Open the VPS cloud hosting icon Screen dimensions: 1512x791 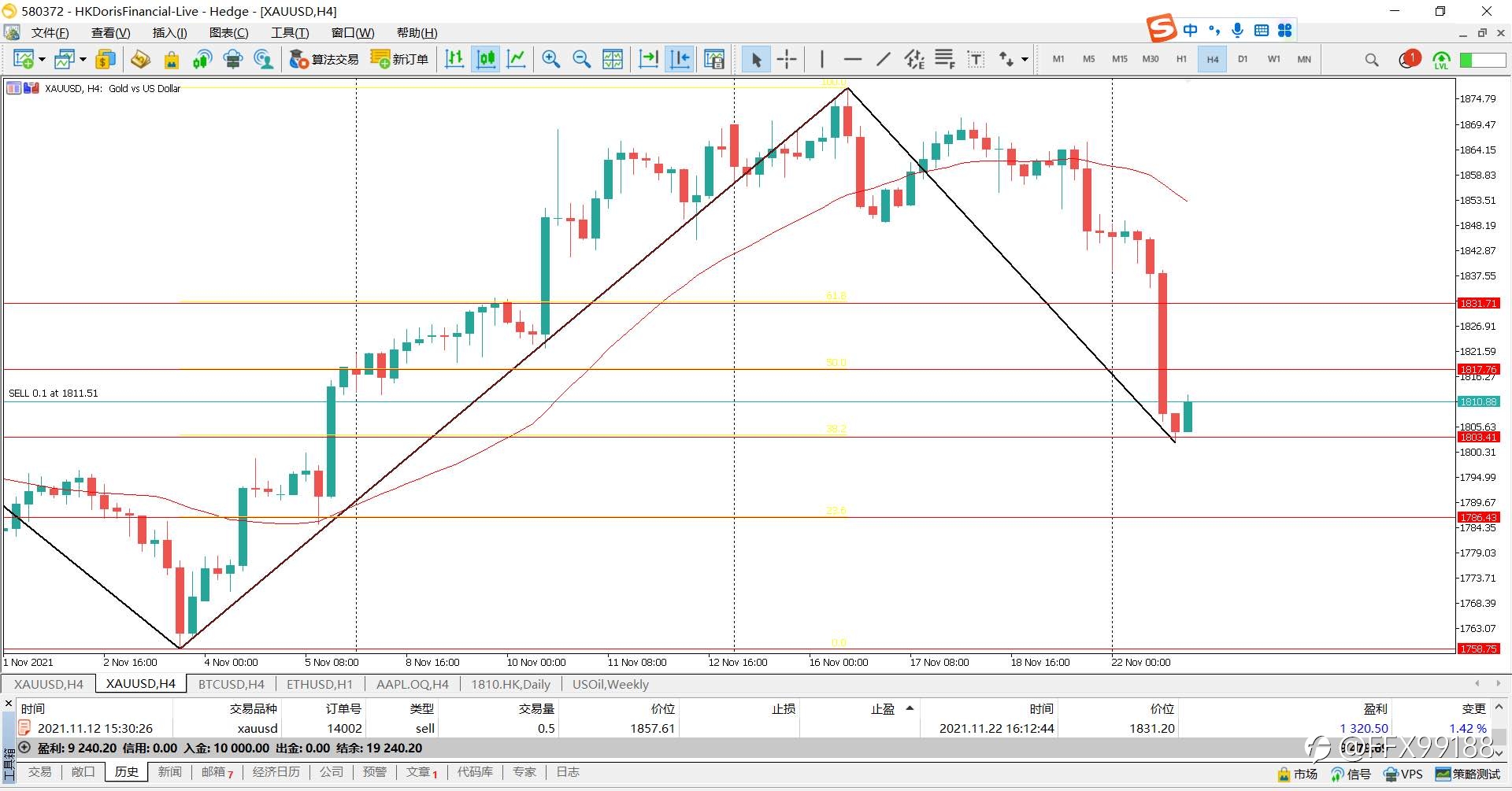tap(232, 59)
